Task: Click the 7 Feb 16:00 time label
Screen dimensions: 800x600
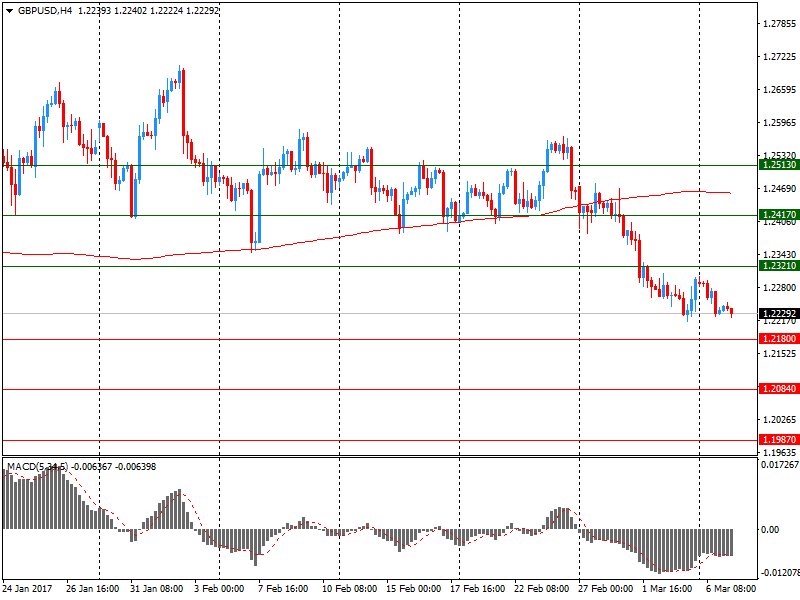Action: coord(283,588)
